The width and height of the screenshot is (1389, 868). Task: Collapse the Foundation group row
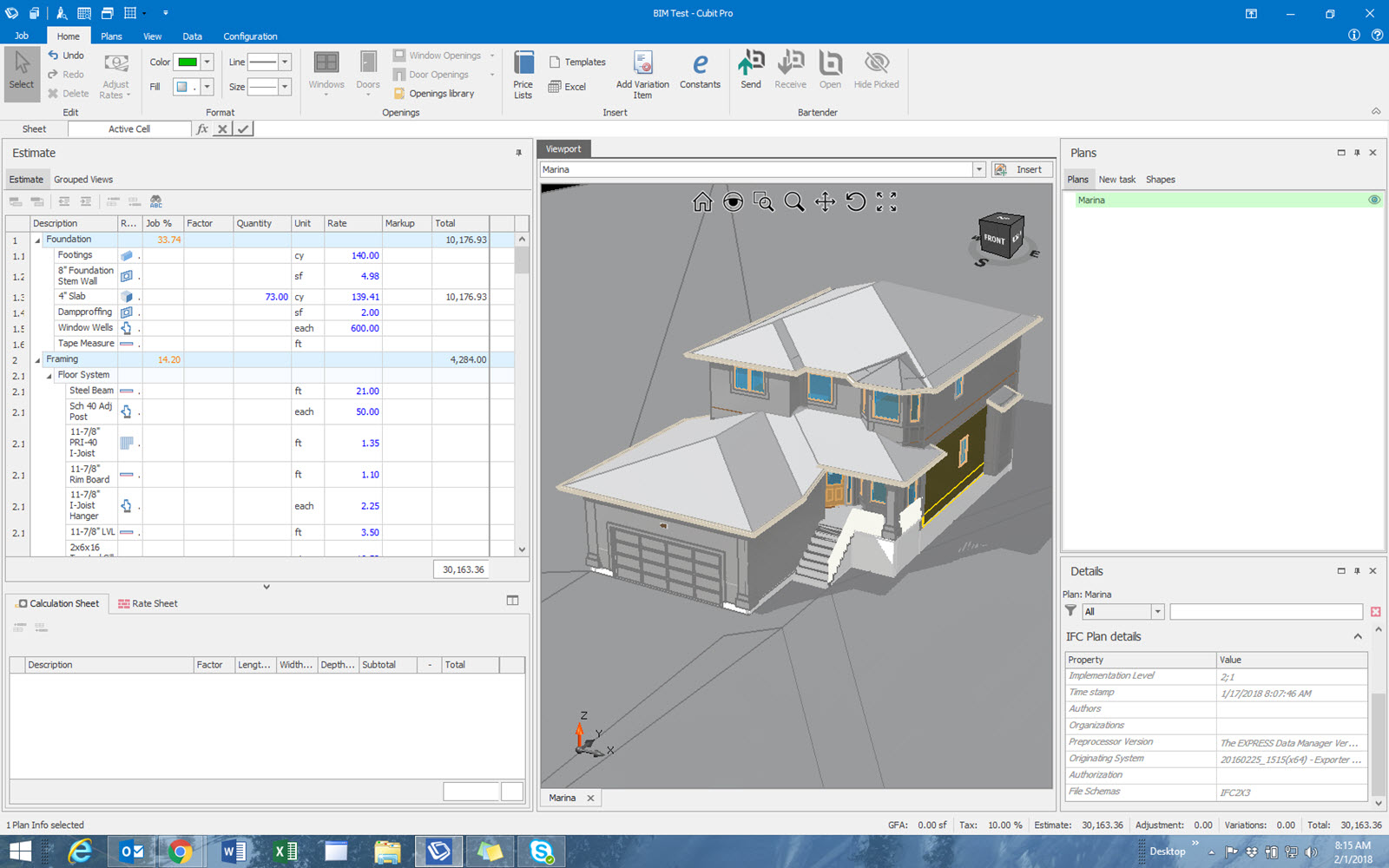(x=37, y=240)
